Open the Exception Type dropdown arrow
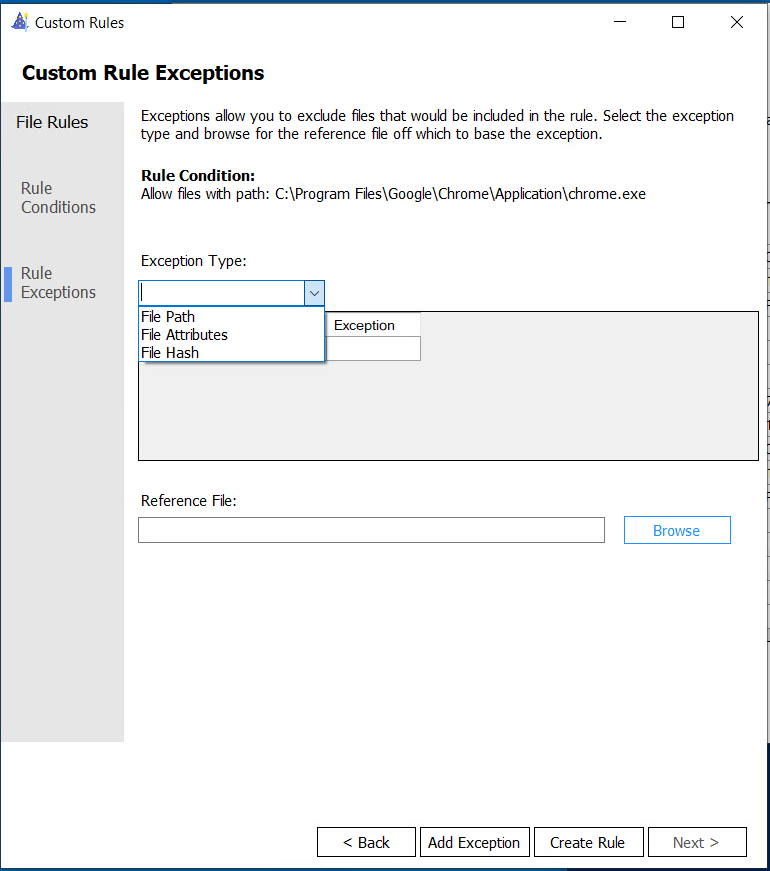 314,293
